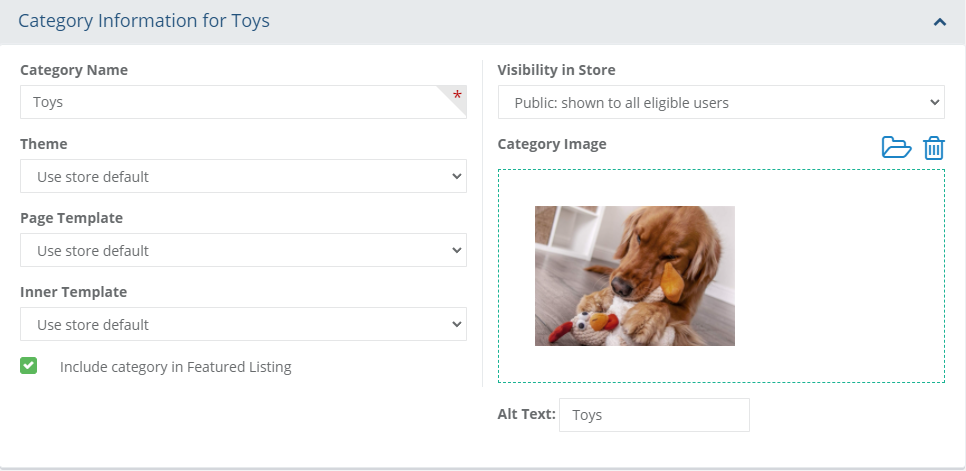
Task: Delete the category image with trash icon
Action: tap(933, 148)
